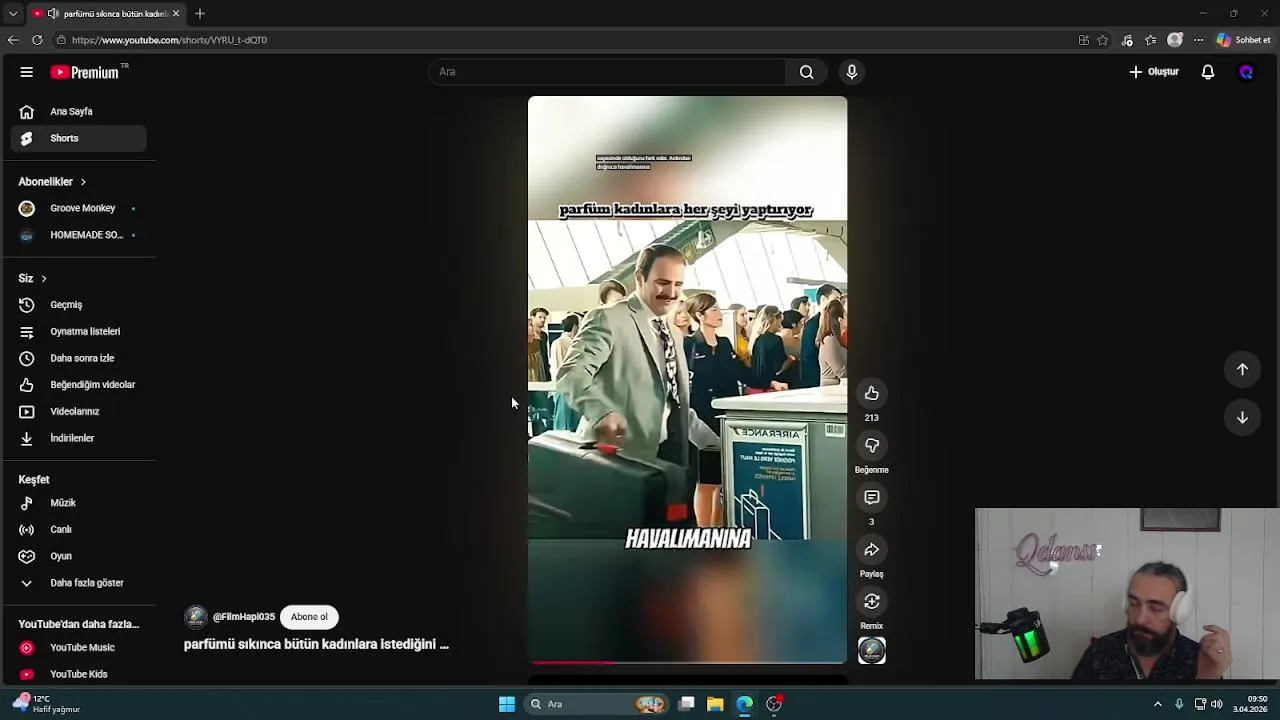
Task: Open a new browser tab
Action: pyautogui.click(x=200, y=14)
